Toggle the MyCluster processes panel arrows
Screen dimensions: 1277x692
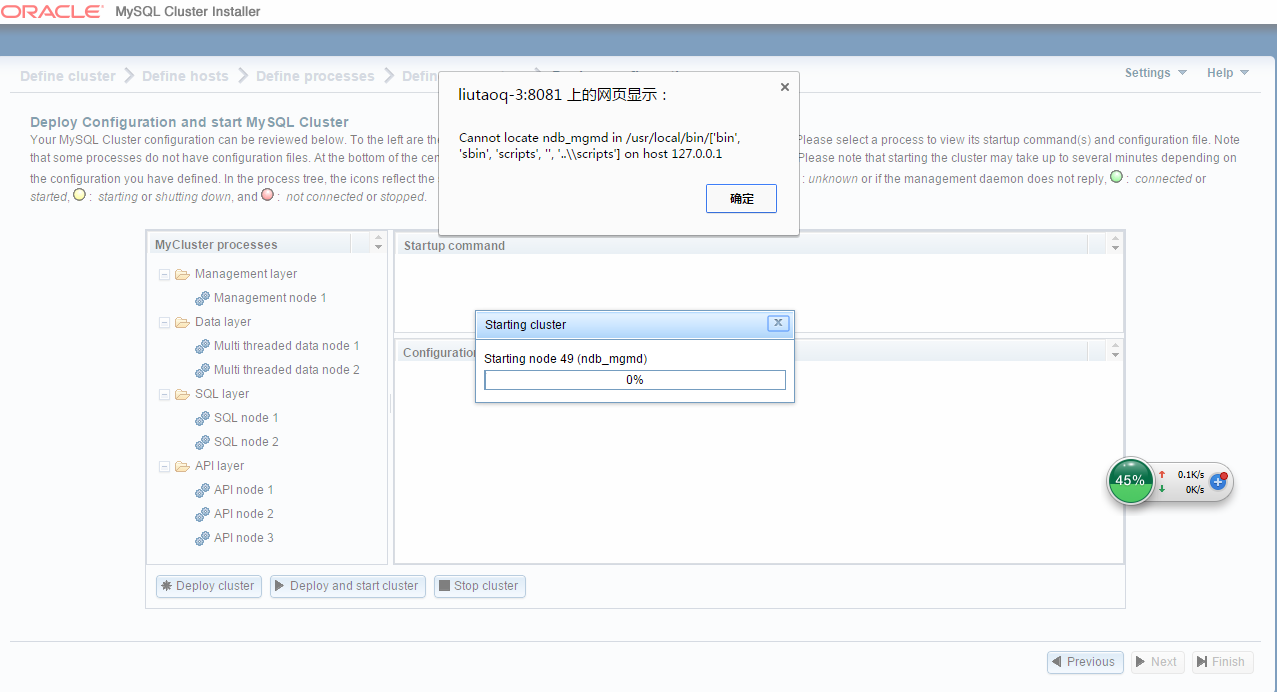pos(378,244)
